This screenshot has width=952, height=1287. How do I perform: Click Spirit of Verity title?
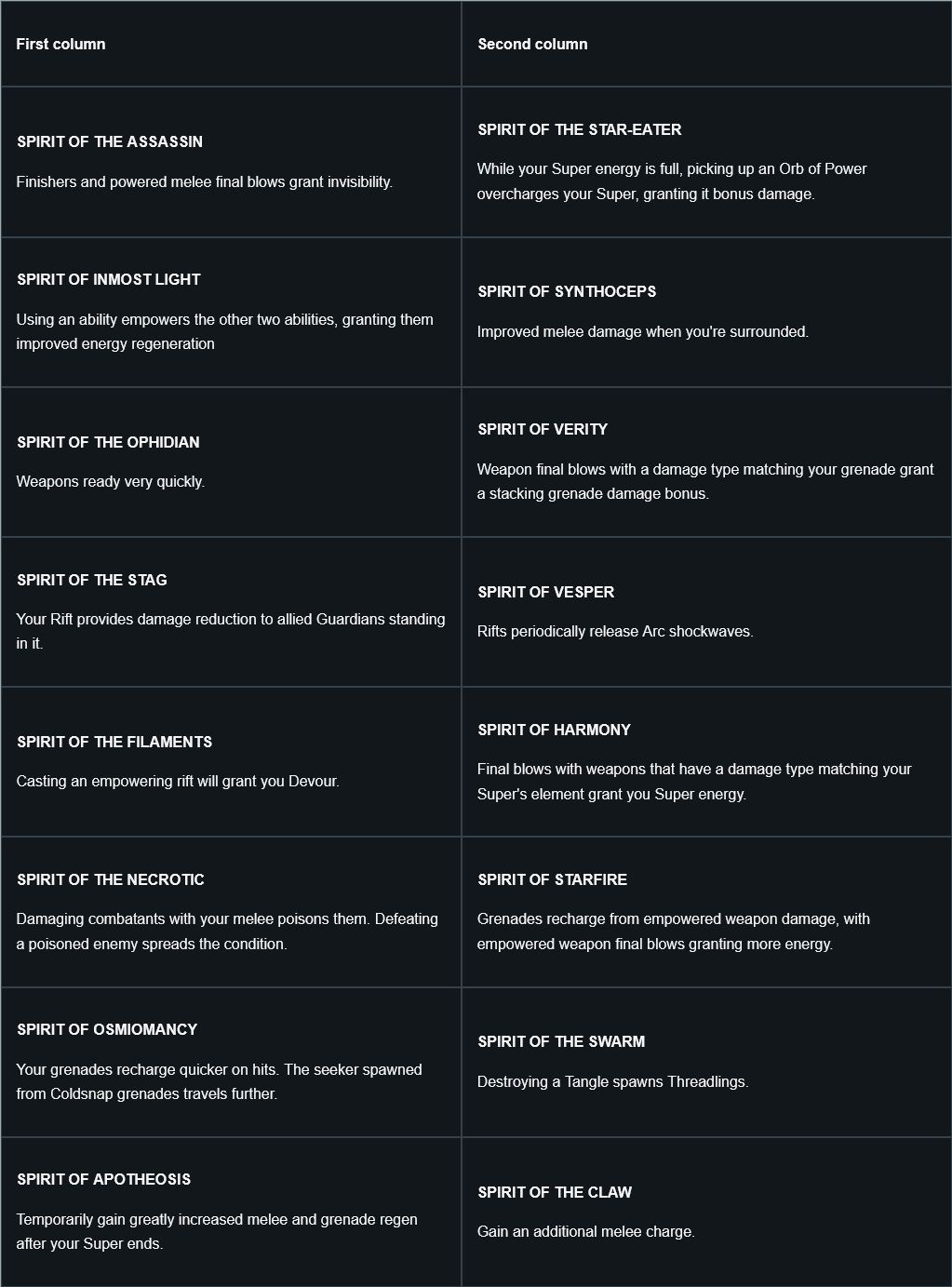(x=543, y=429)
